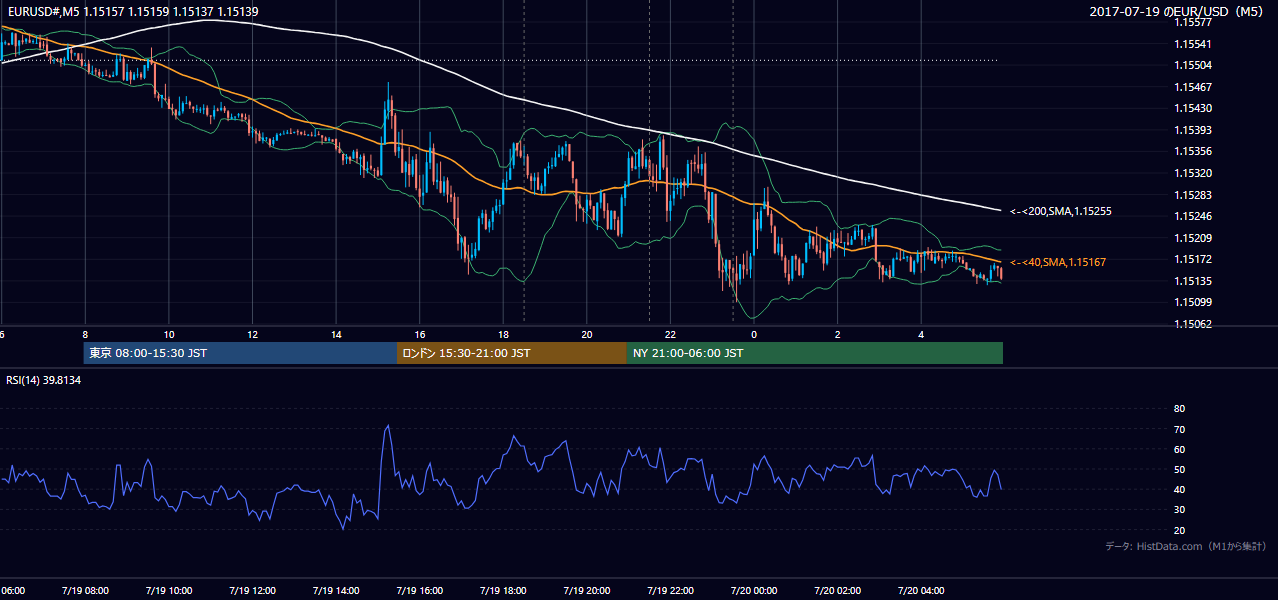Click price axis label 1.15320

pos(1192,173)
